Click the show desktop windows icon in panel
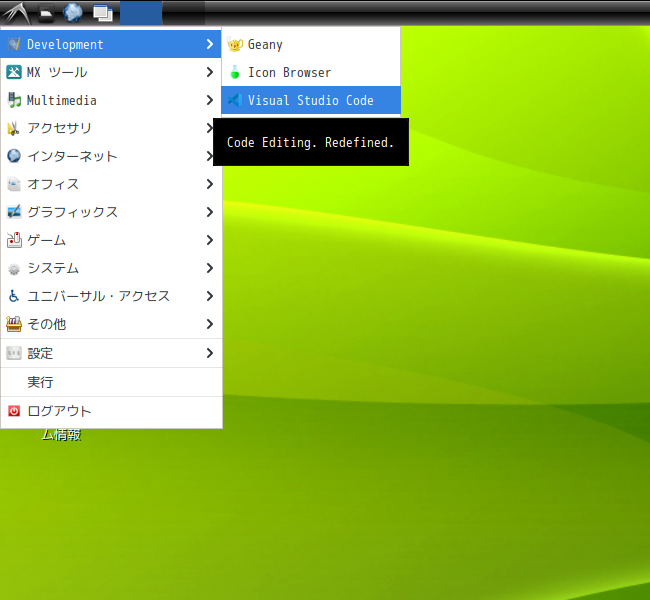Screen dimensions: 650x600 click(x=103, y=13)
